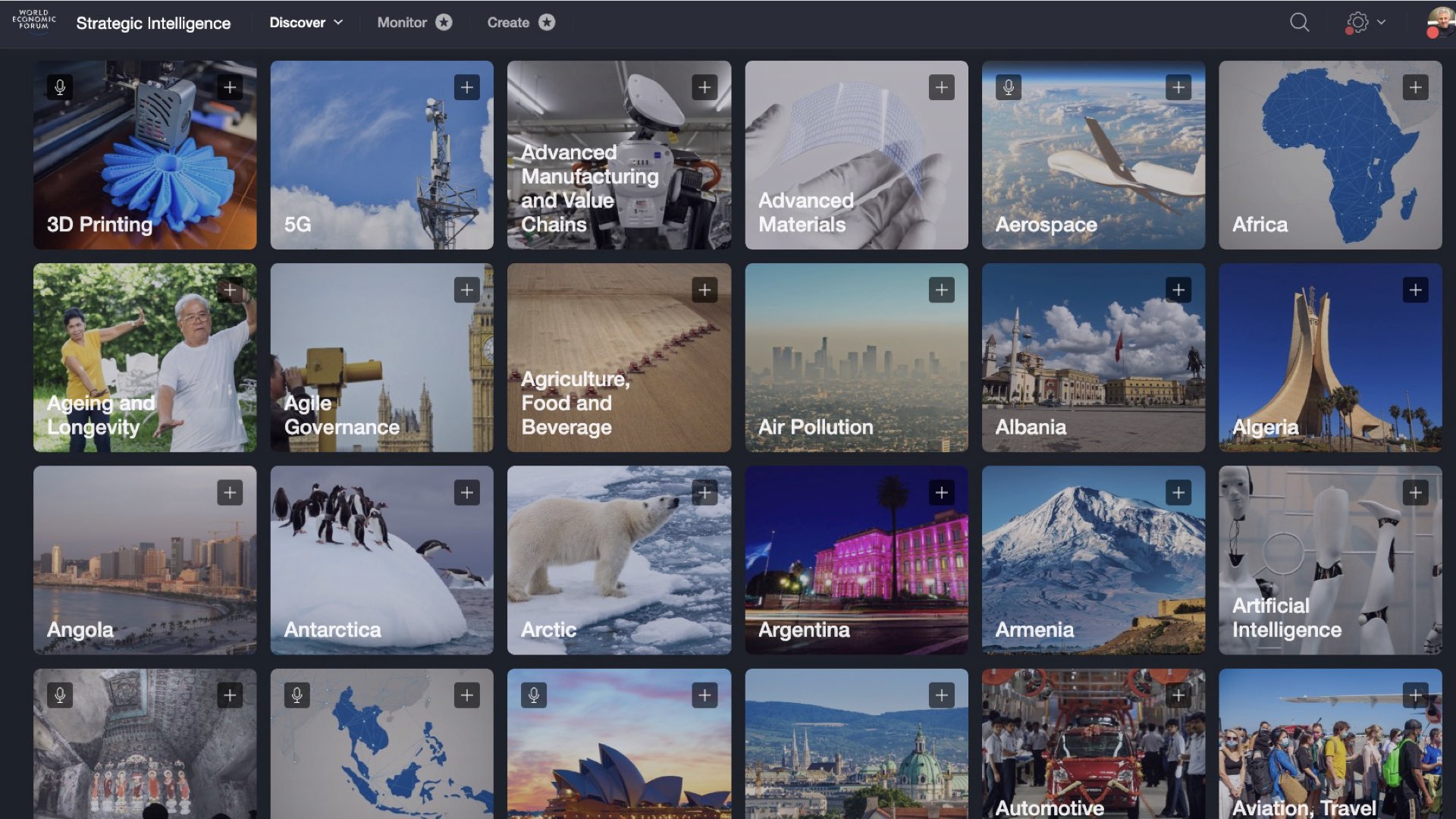Open the Africa topic card
1456x819 pixels.
pyautogui.click(x=1330, y=155)
